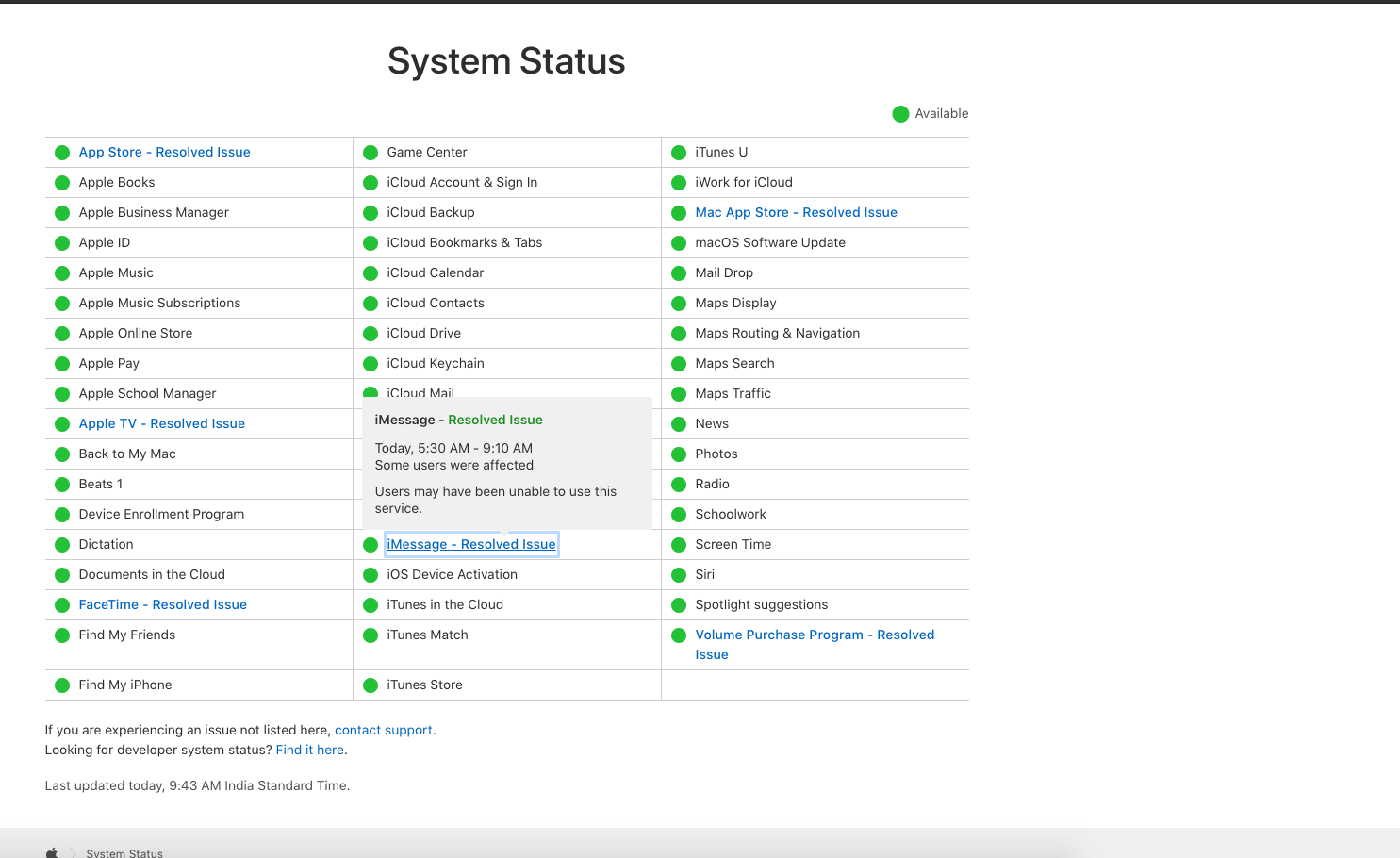Select the Apple School Manager text
The image size is (1400, 858).
pos(148,393)
